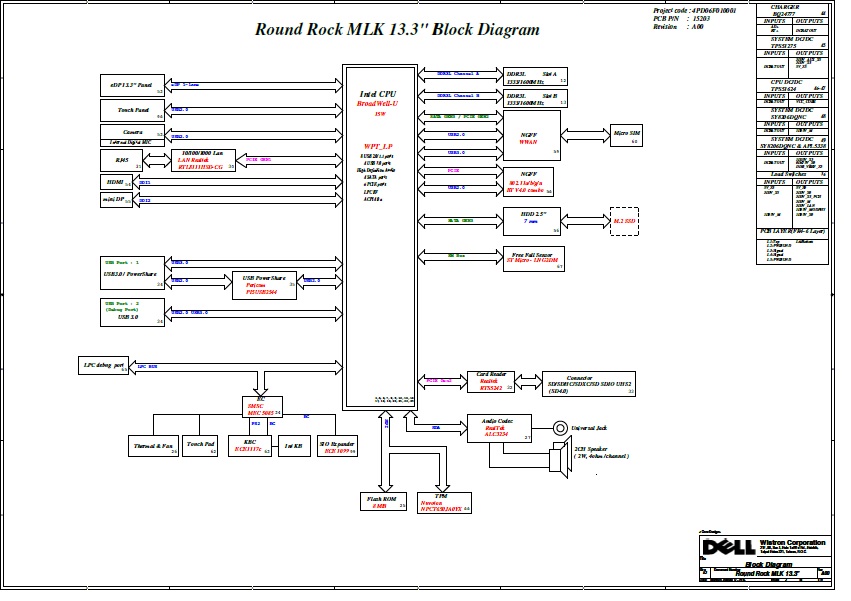This screenshot has width=851, height=601.
Task: Click the TPM Nuvoton block
Action: tap(440, 502)
